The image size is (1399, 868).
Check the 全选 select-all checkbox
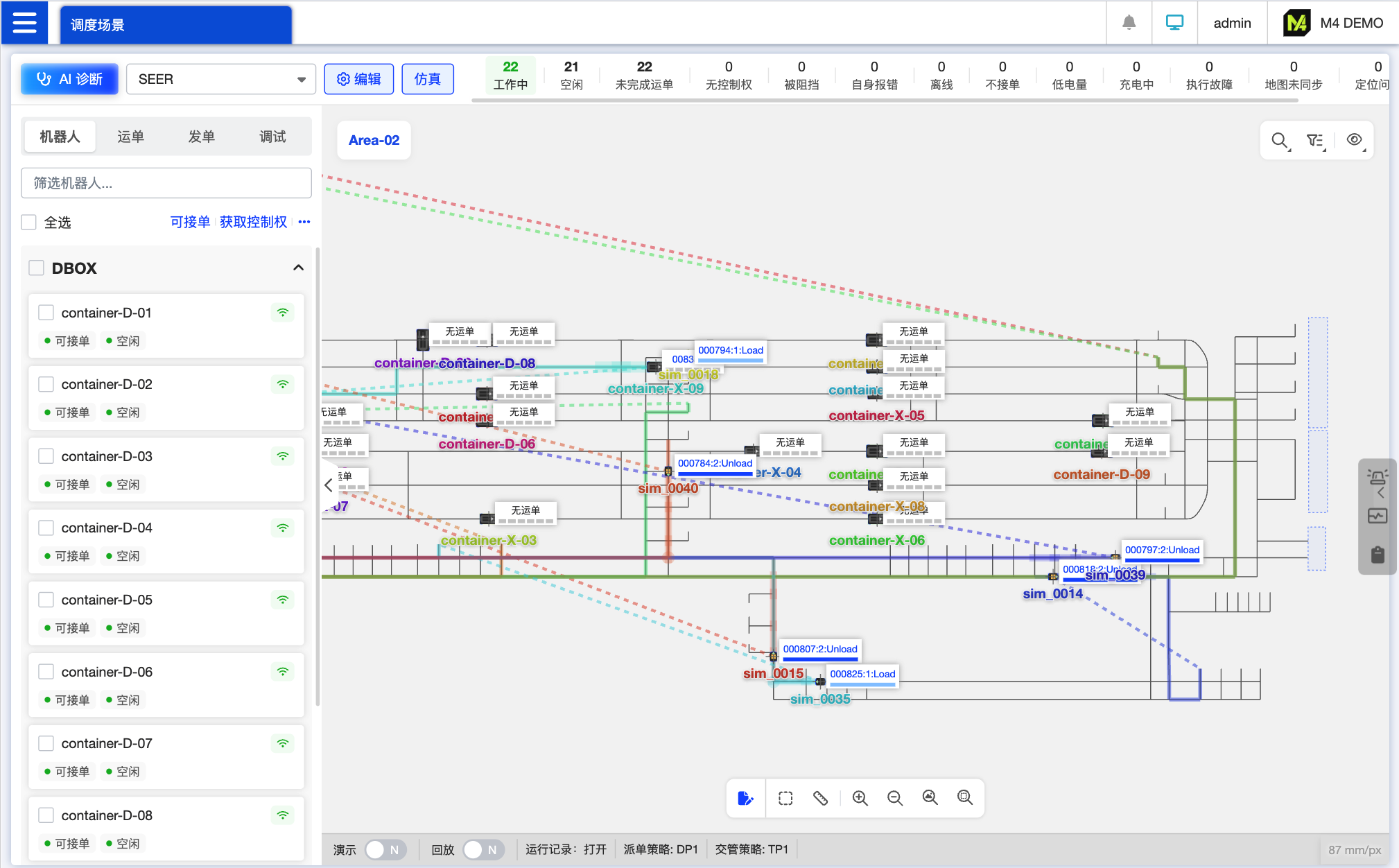29,223
